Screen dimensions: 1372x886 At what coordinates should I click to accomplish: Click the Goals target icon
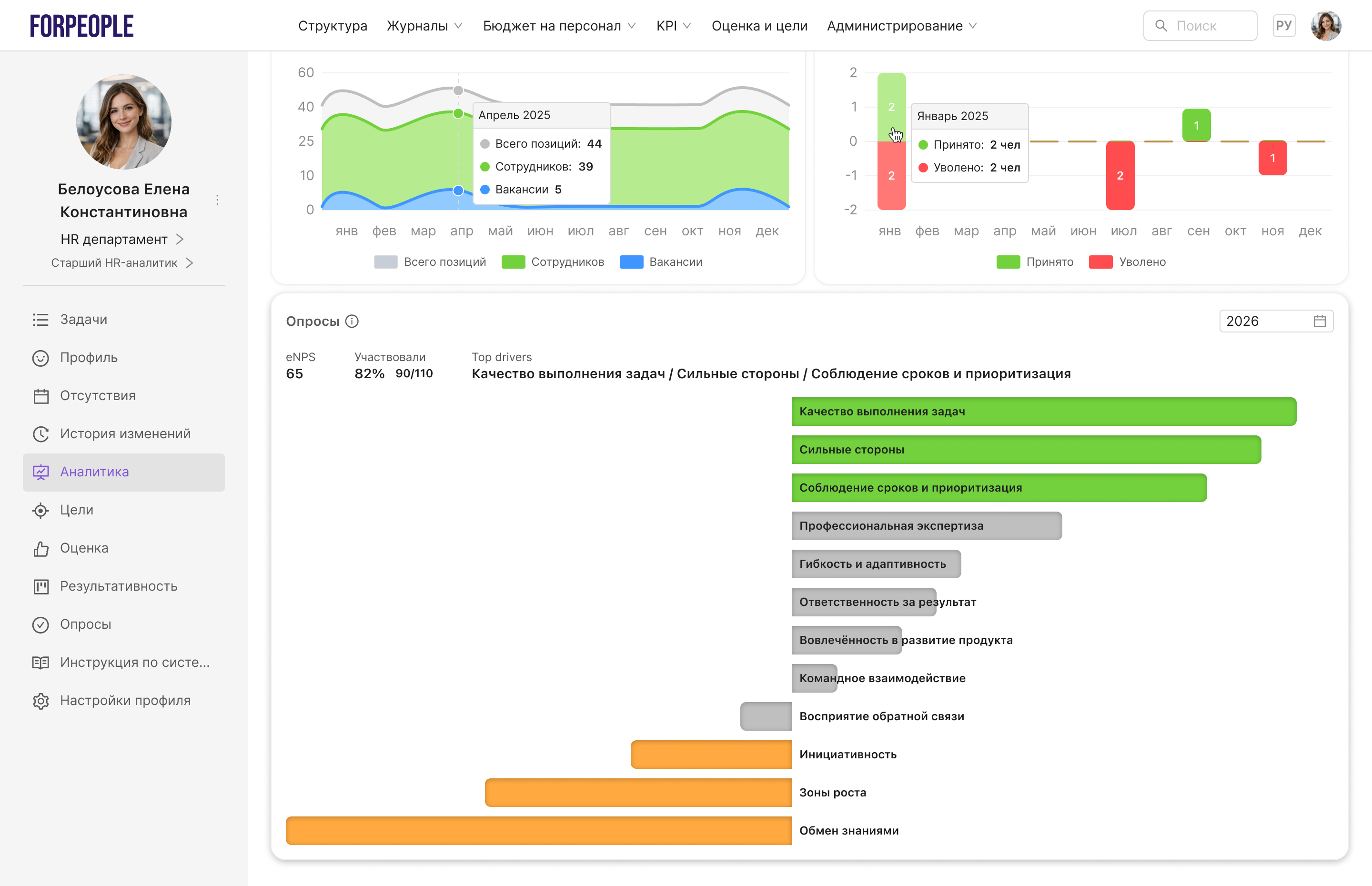pos(40,510)
